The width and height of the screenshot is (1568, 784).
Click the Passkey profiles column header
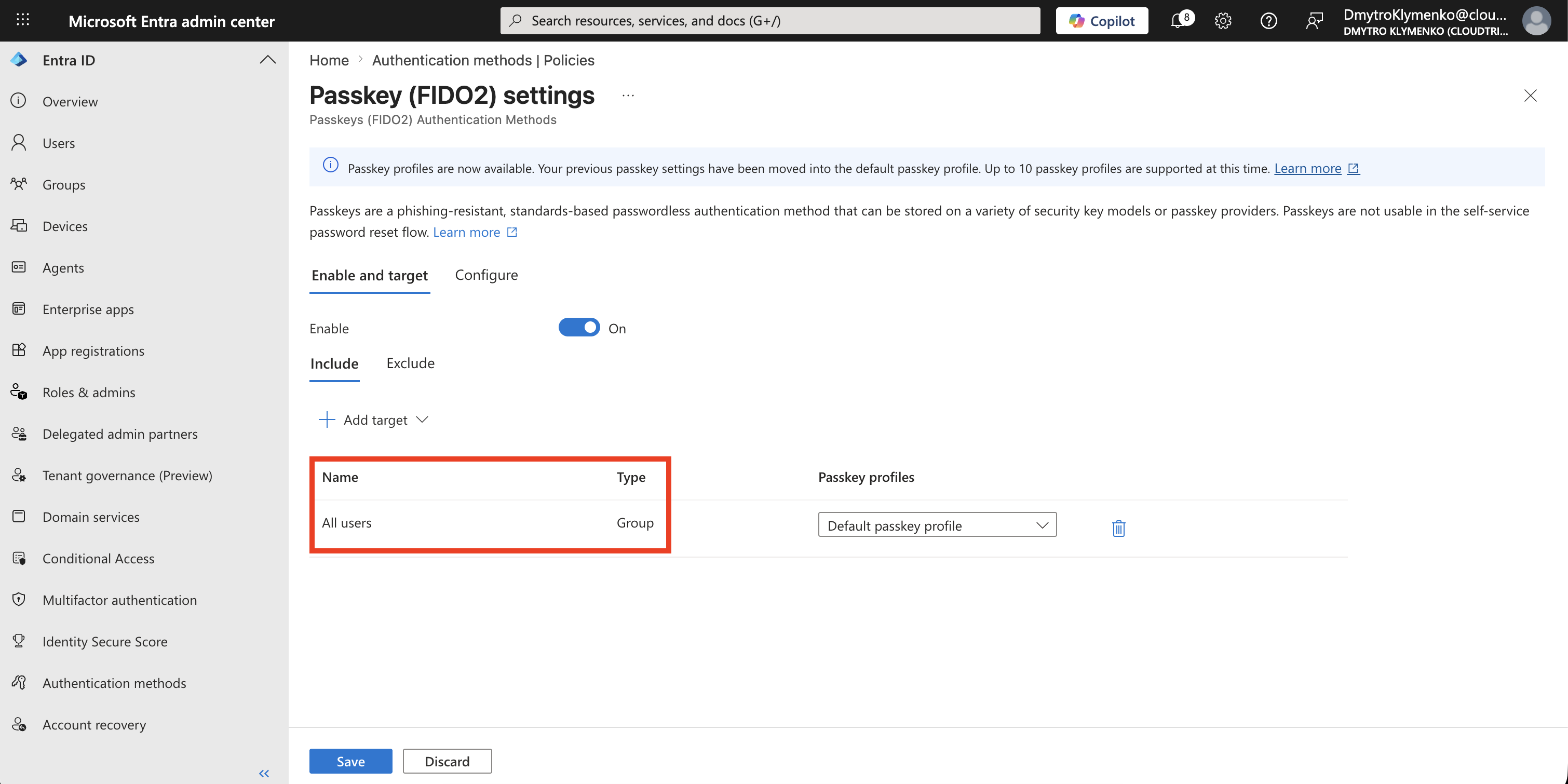[x=866, y=477]
